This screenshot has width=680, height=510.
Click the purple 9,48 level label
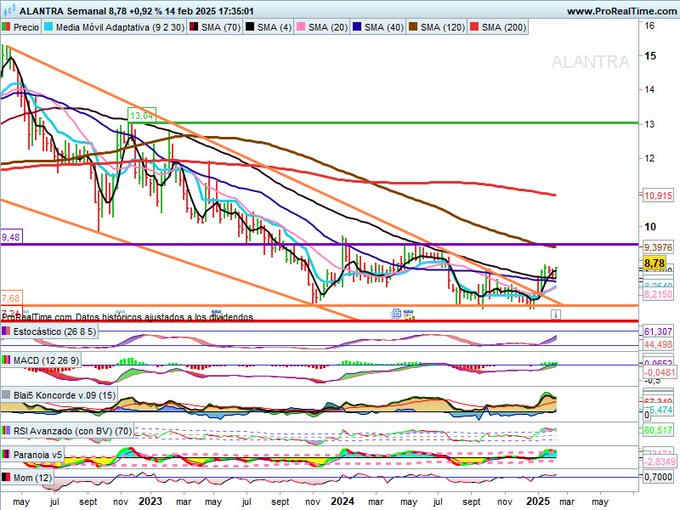tap(11, 237)
